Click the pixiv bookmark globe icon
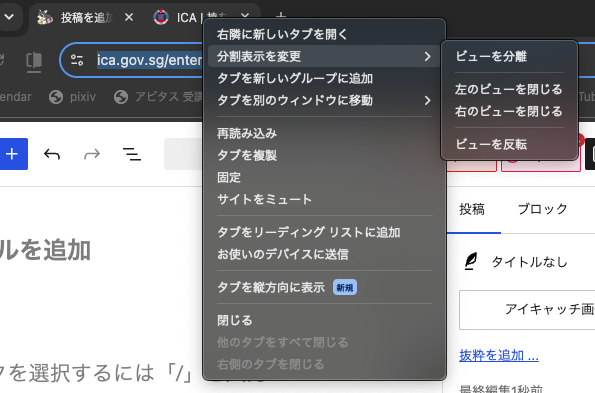This screenshot has height=393, width=595. tap(56, 97)
